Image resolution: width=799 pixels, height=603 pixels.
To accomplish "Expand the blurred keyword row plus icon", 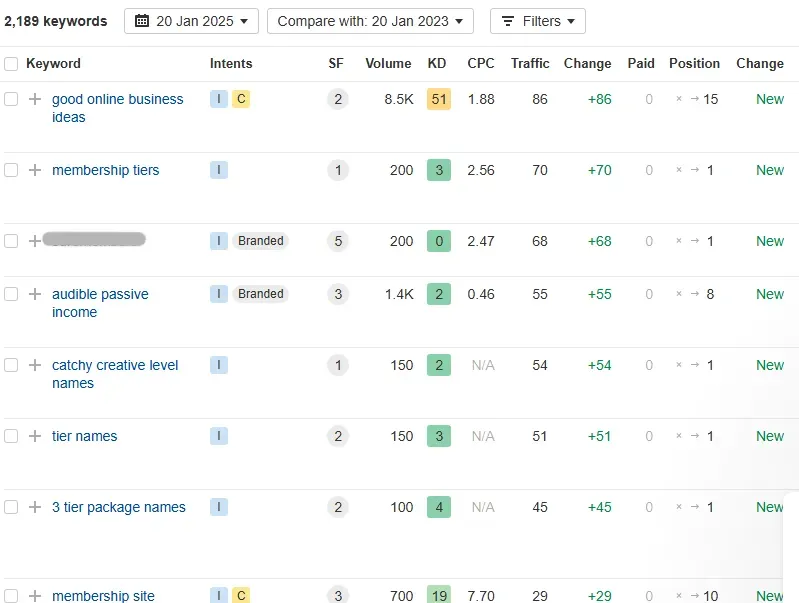I will [x=35, y=241].
